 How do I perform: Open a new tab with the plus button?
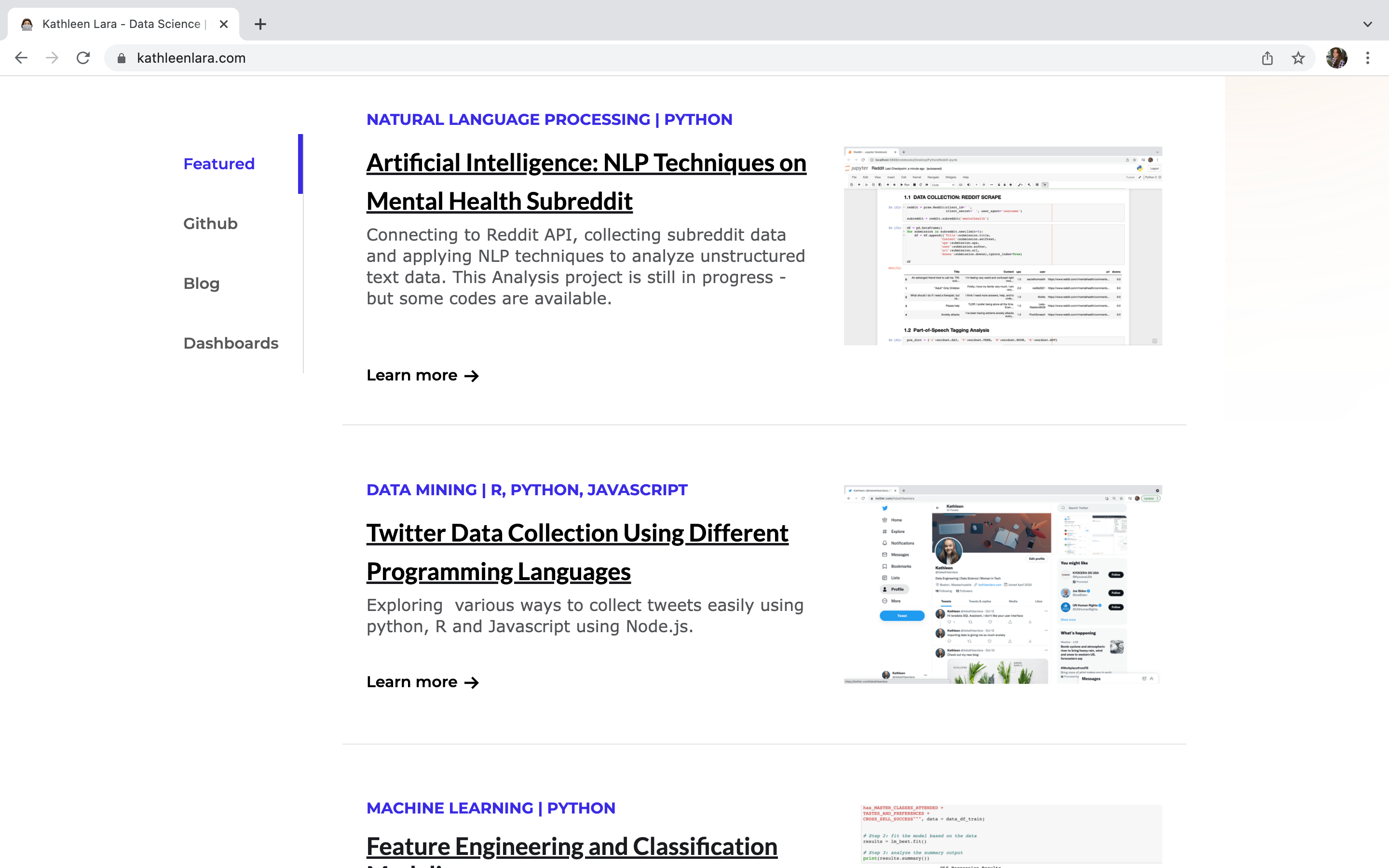[260, 24]
